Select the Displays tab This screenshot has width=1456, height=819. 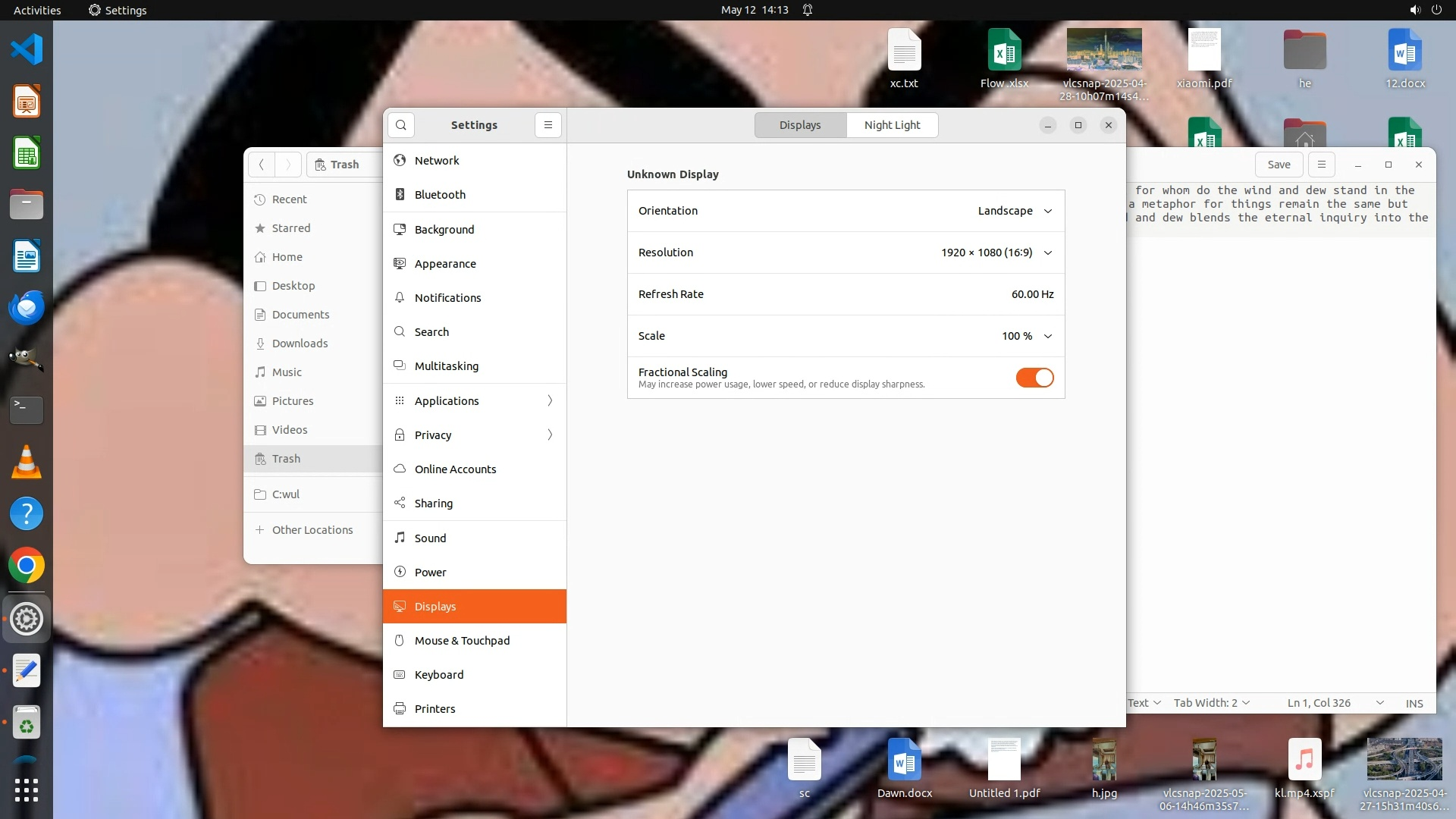click(x=800, y=125)
